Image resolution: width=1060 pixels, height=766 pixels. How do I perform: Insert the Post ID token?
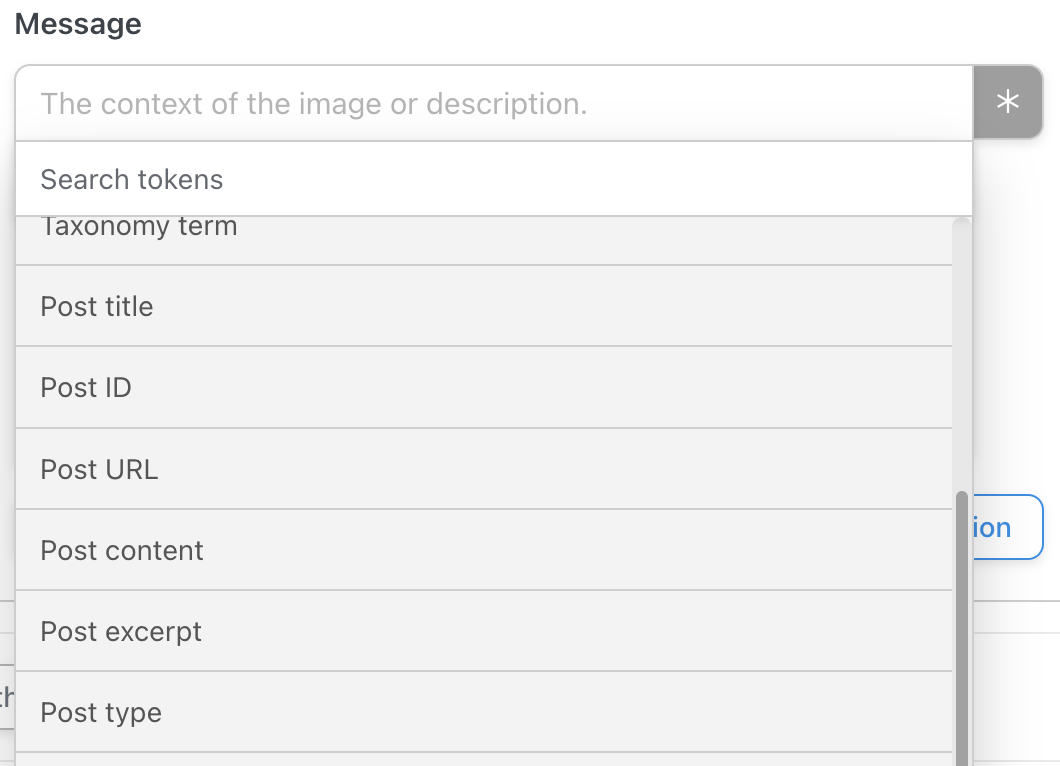click(484, 387)
